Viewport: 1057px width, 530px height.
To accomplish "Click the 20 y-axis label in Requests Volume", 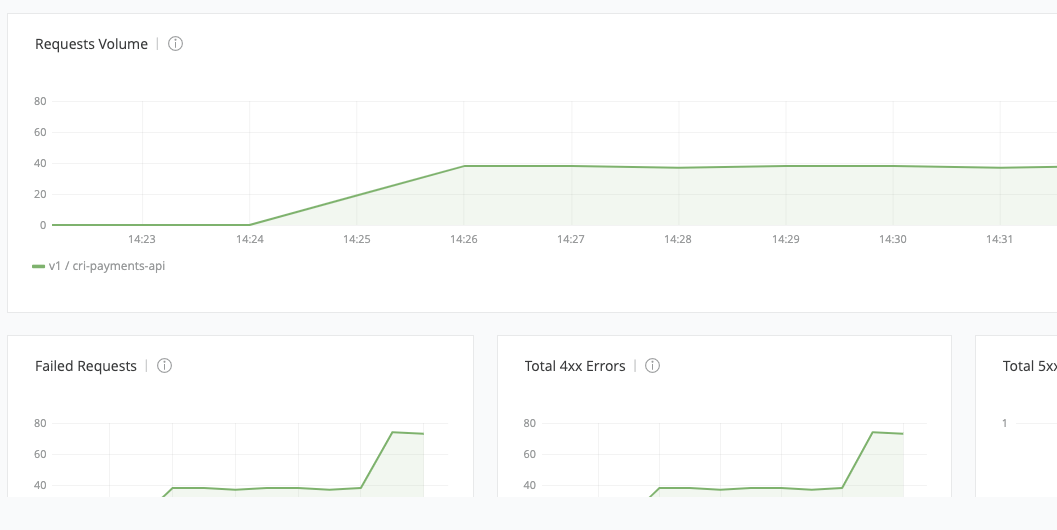I will (40, 194).
